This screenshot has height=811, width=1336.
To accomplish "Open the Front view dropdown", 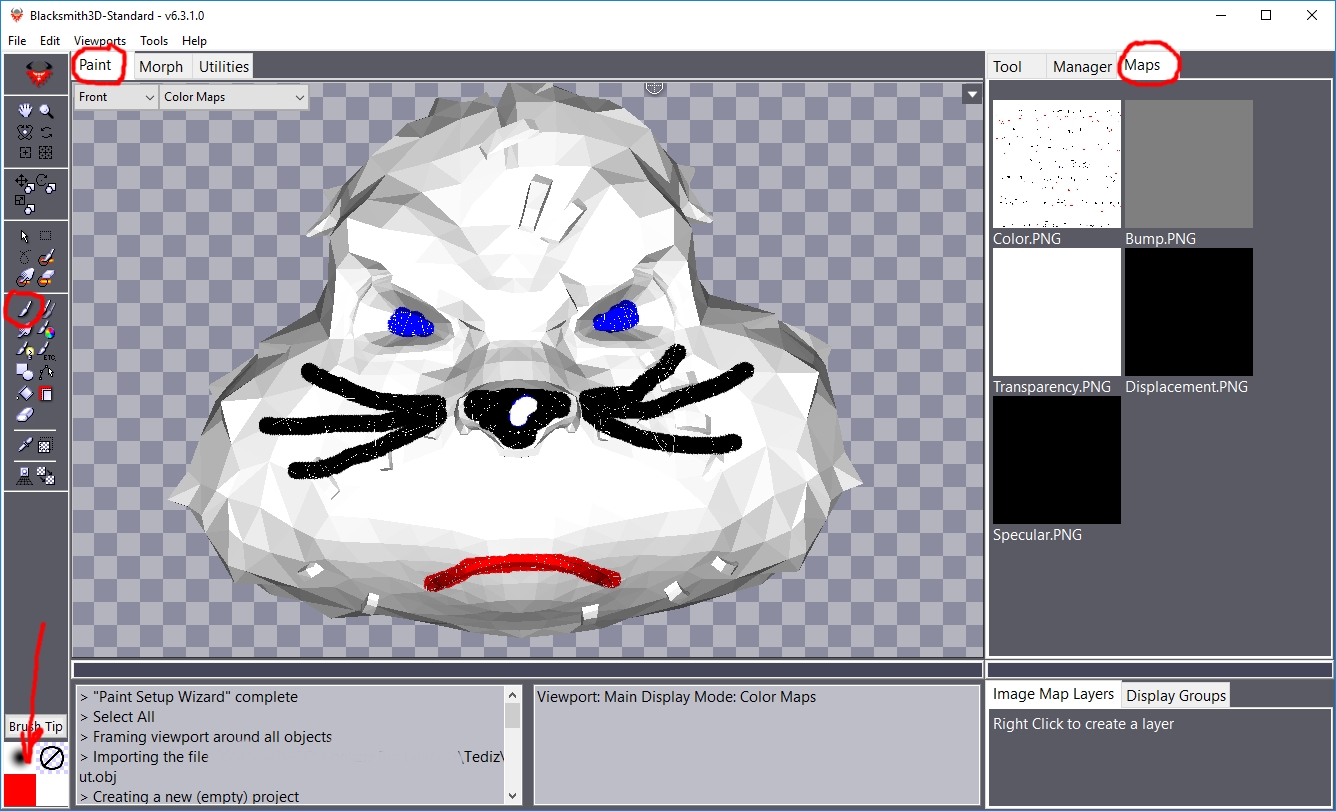I will pos(116,97).
